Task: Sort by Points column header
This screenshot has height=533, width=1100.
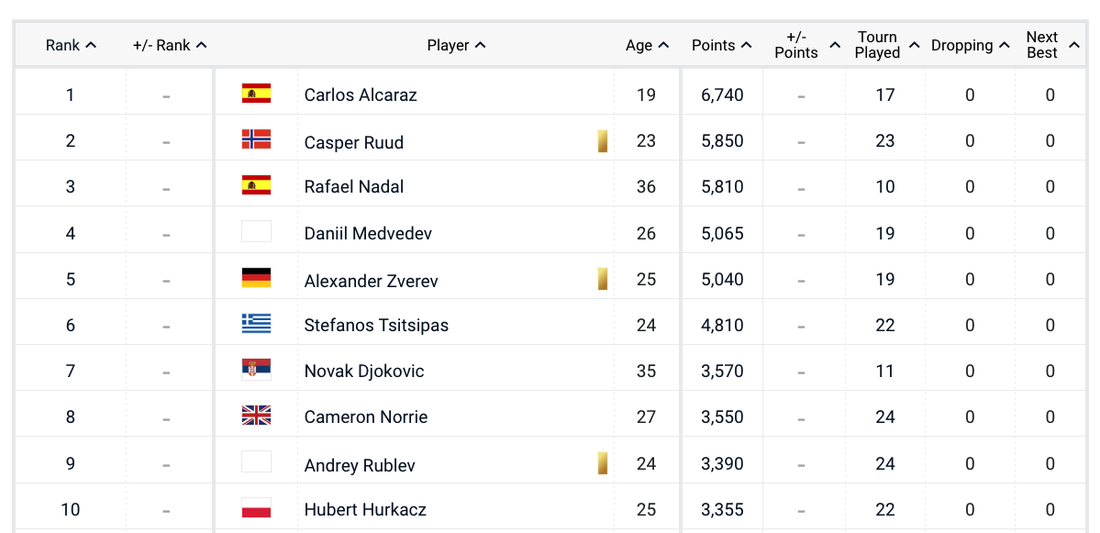Action: click(x=721, y=45)
